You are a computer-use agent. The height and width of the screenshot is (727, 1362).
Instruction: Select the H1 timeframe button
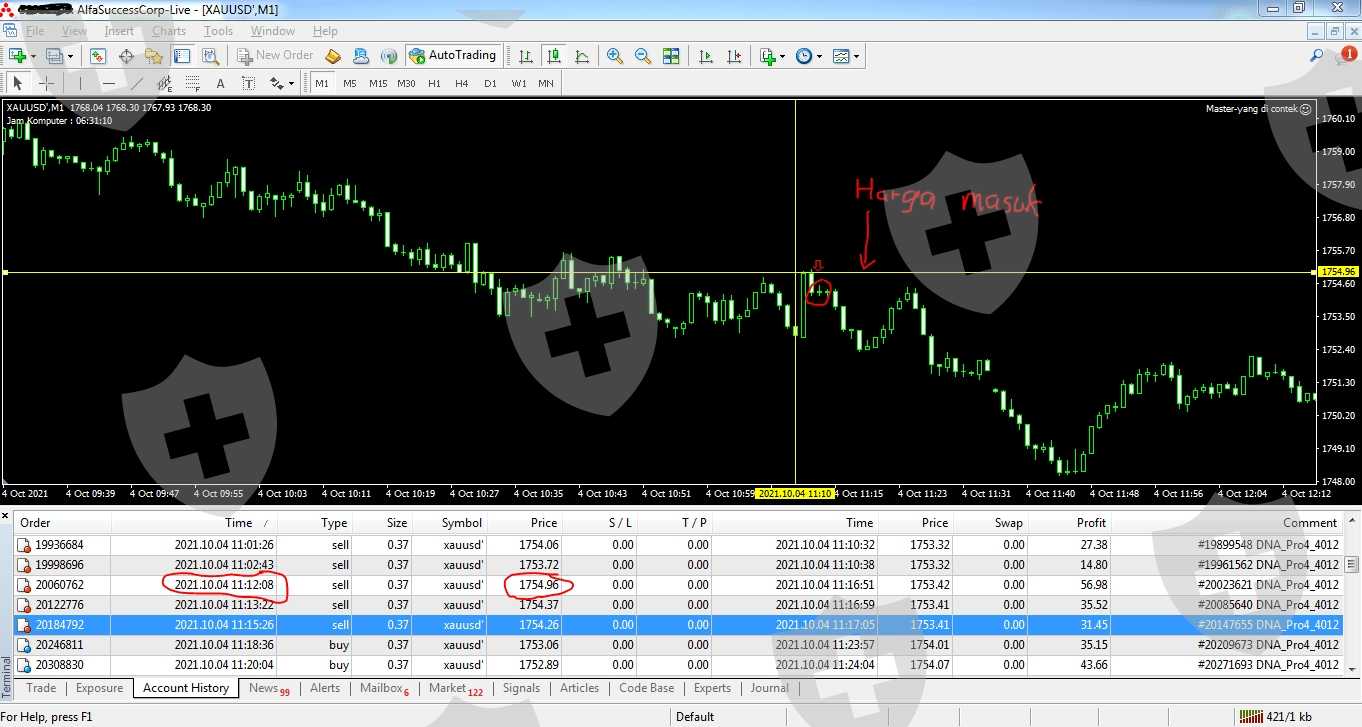(434, 83)
